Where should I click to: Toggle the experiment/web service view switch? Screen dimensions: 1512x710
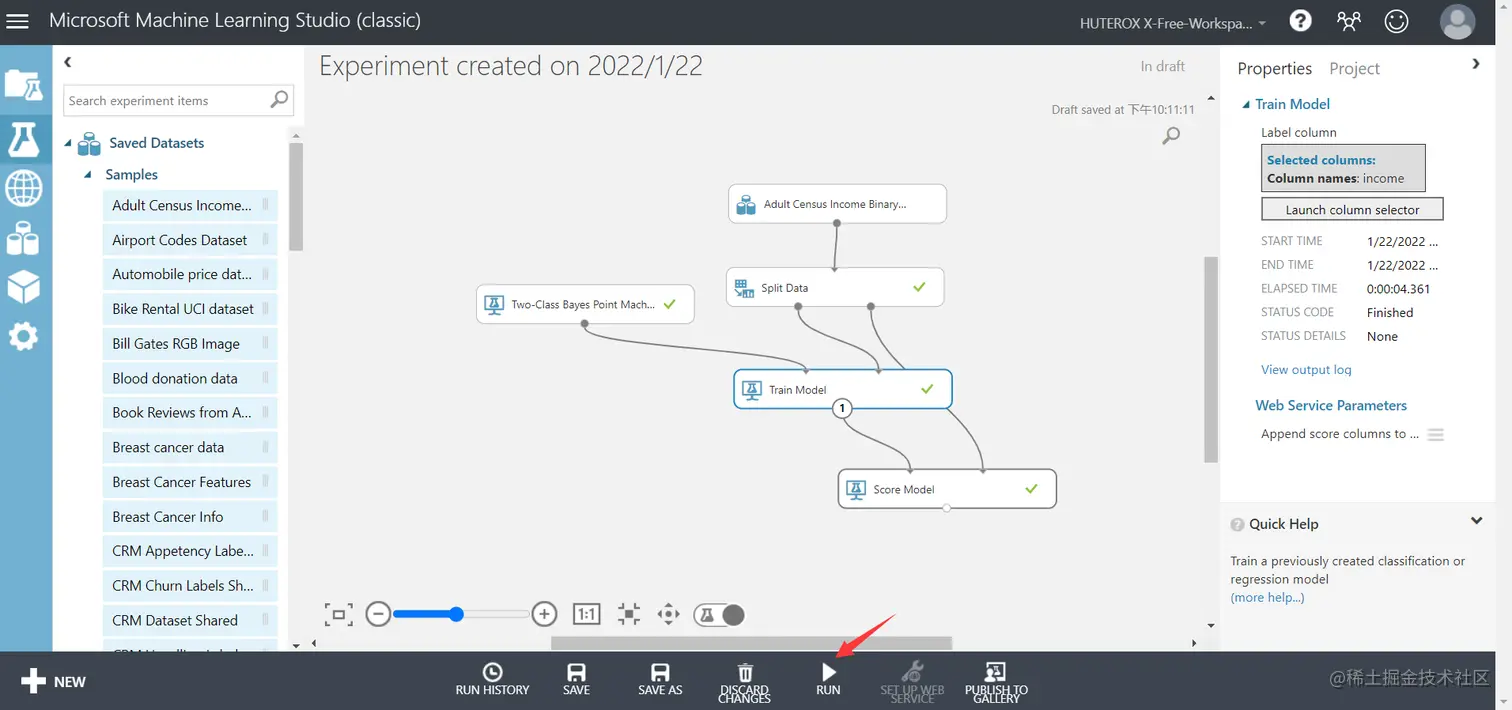tap(719, 614)
